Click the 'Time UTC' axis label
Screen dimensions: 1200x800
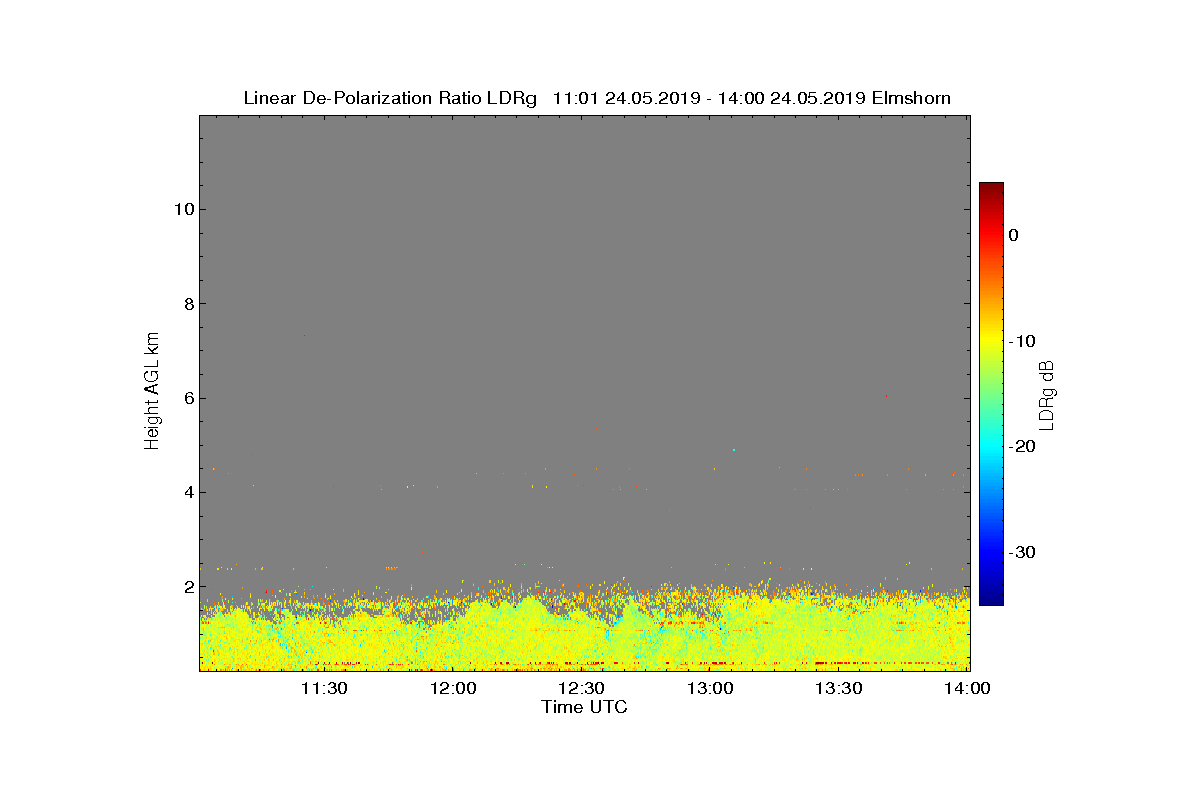[585, 707]
